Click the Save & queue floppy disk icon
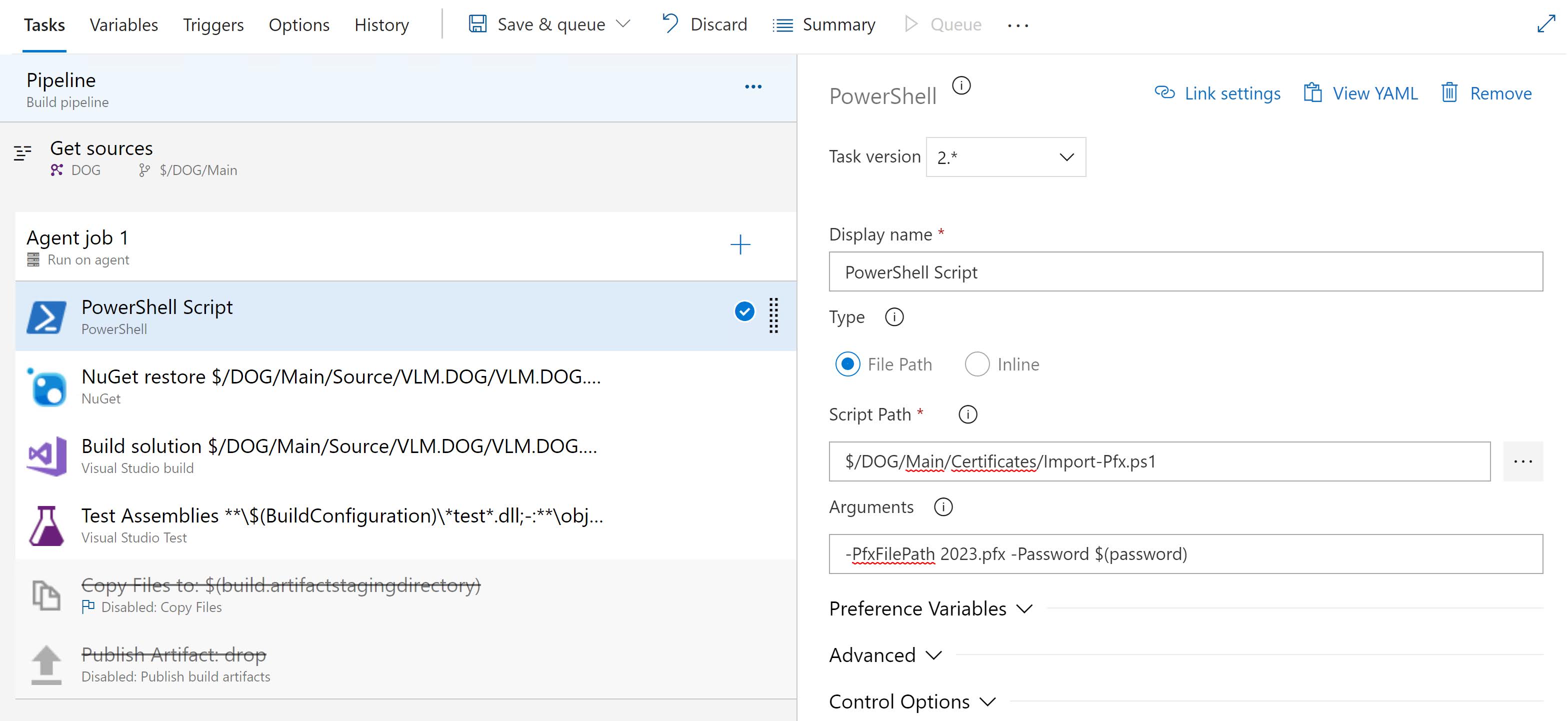Screen dimensions: 1568x721 tap(478, 24)
